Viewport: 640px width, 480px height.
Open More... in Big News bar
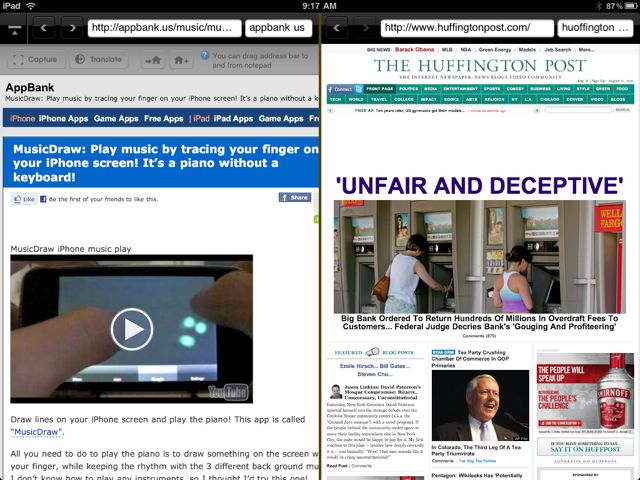[587, 49]
